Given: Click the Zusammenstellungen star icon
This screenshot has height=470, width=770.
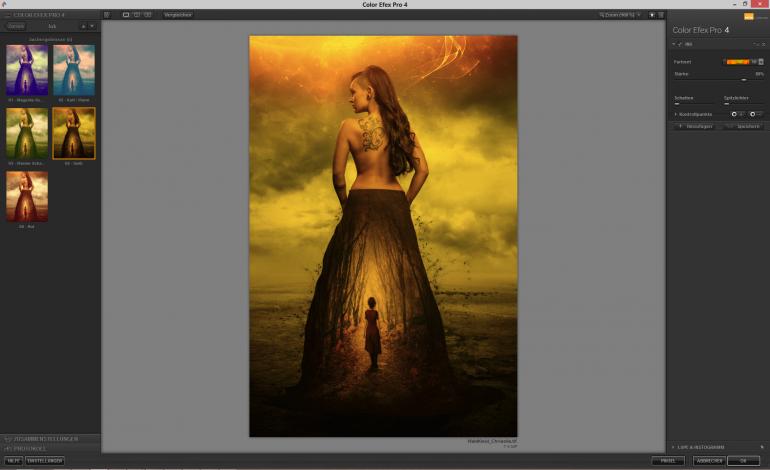Looking at the screenshot, I should click(x=7, y=439).
